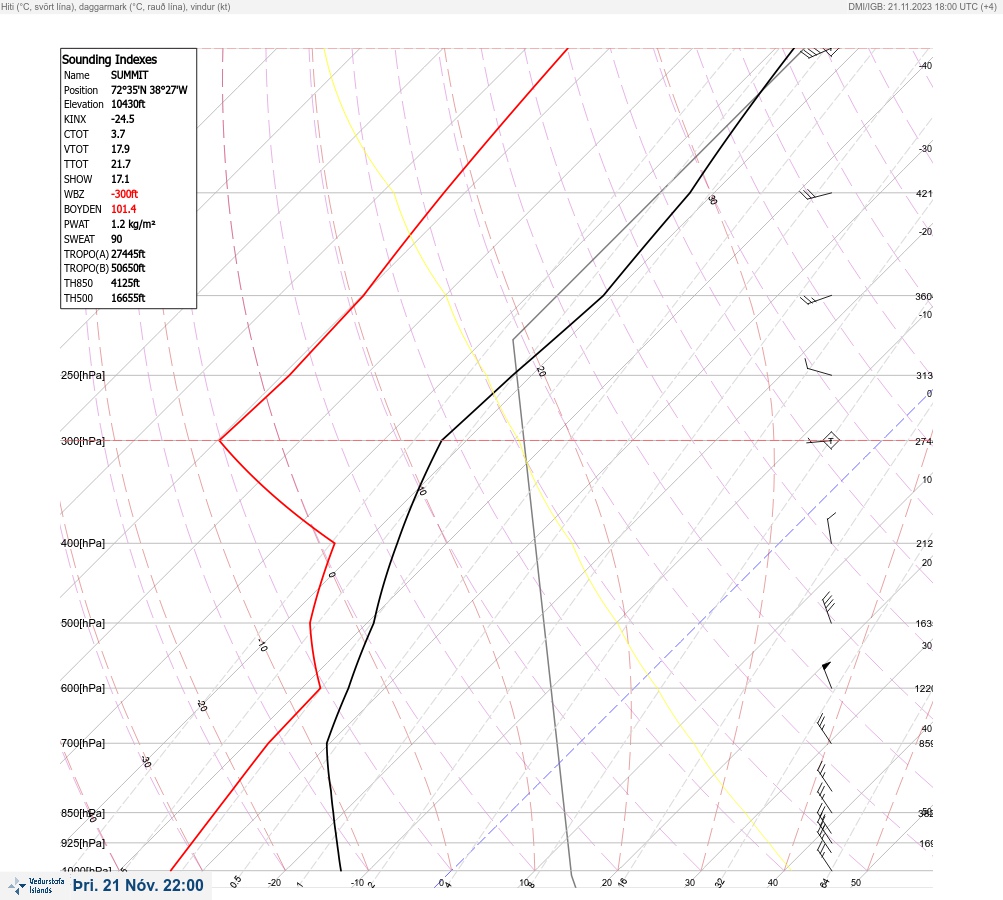Click the position value 72°35'N 38°27'W
Screen dimensions: 1003x900
(x=149, y=90)
